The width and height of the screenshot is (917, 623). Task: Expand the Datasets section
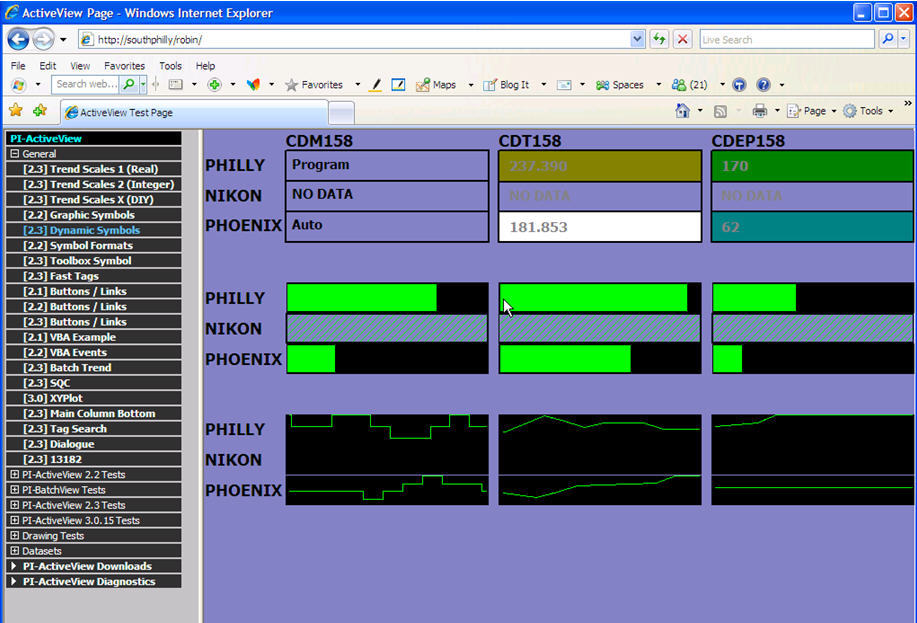15,550
